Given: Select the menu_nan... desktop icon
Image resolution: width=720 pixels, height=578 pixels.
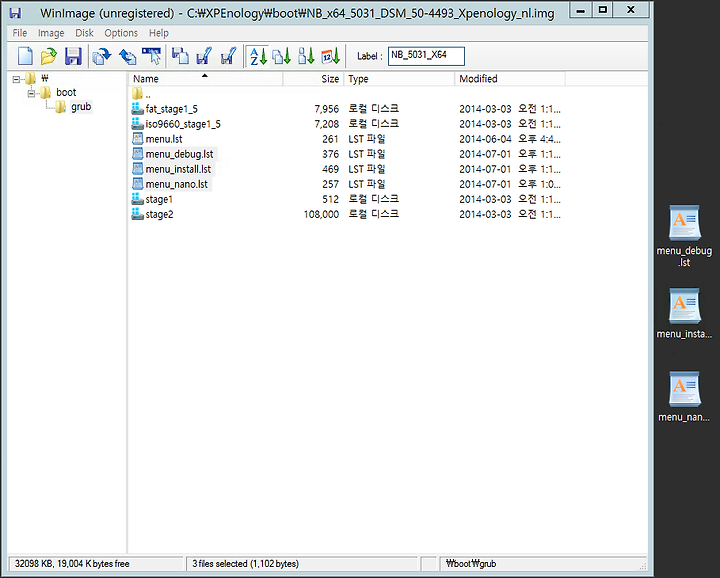Looking at the screenshot, I should [684, 397].
